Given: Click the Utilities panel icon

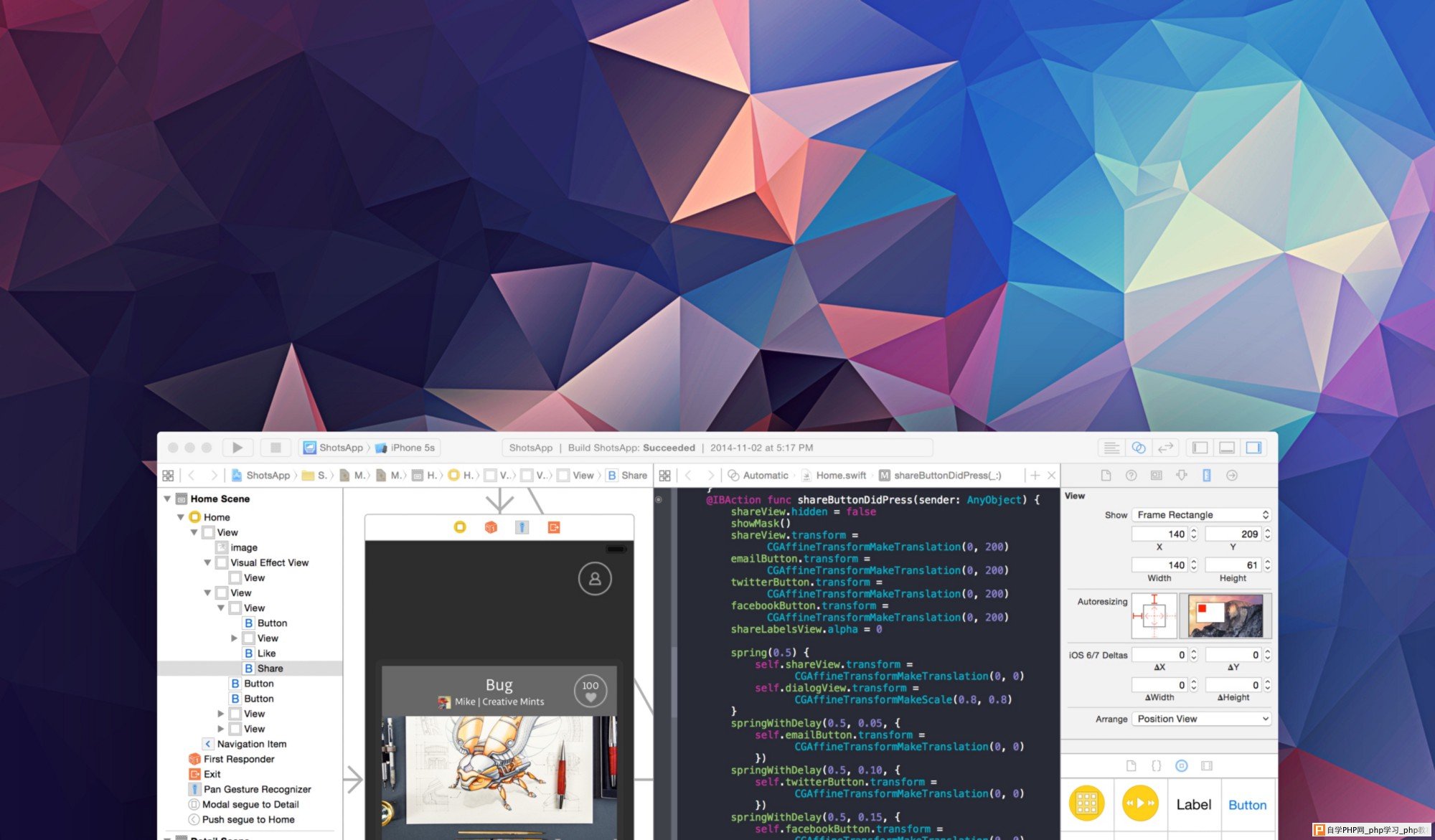Looking at the screenshot, I should tap(1254, 447).
